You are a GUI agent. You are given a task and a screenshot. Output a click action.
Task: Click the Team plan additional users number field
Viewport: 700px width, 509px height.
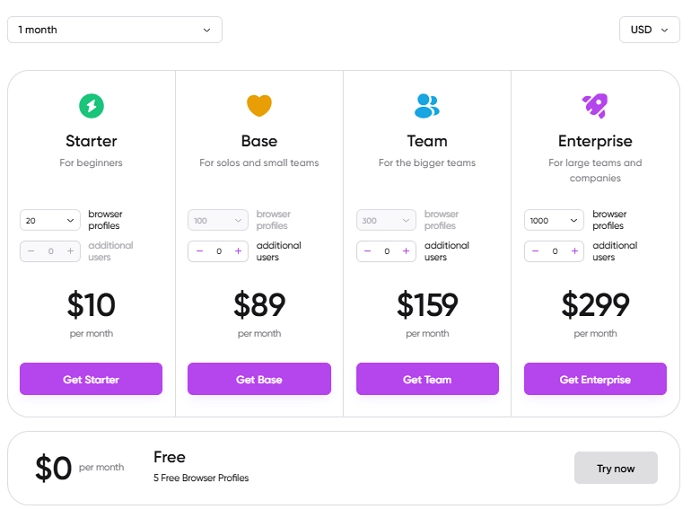pyautogui.click(x=387, y=251)
